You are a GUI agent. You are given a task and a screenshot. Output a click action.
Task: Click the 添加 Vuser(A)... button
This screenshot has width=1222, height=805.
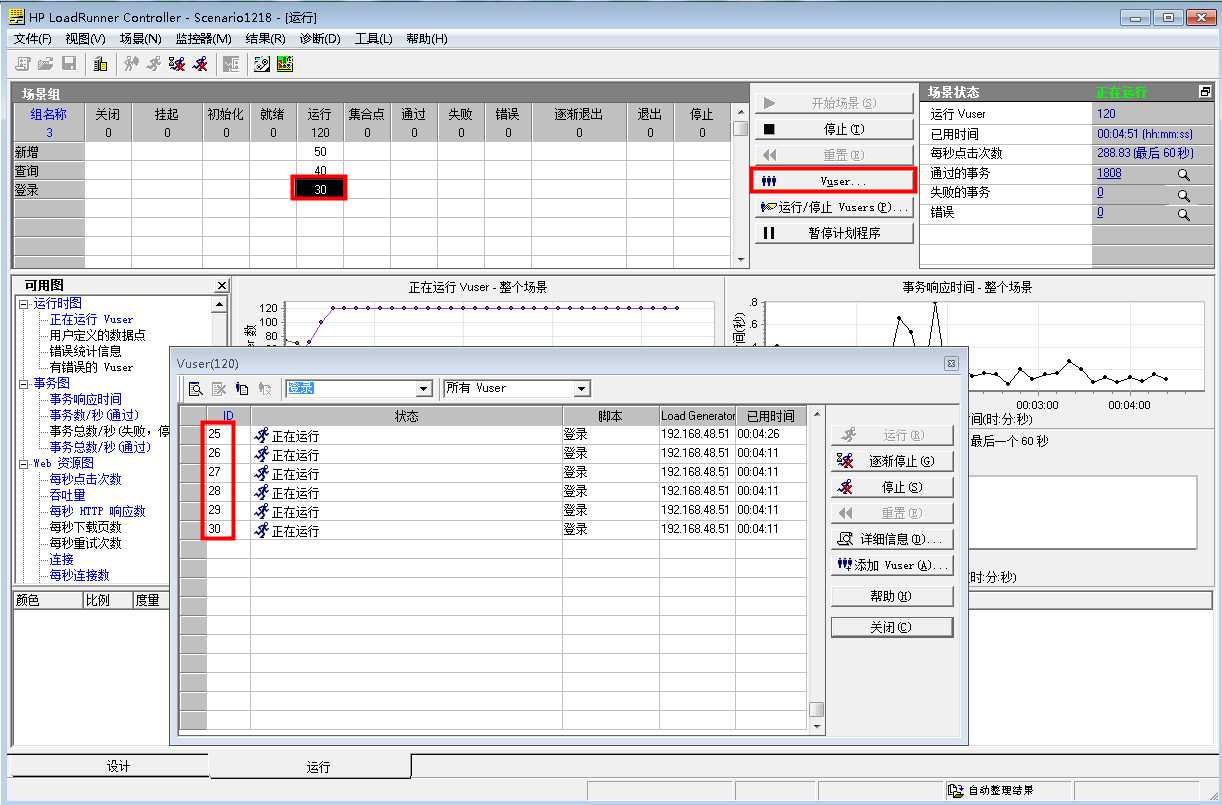(x=892, y=565)
